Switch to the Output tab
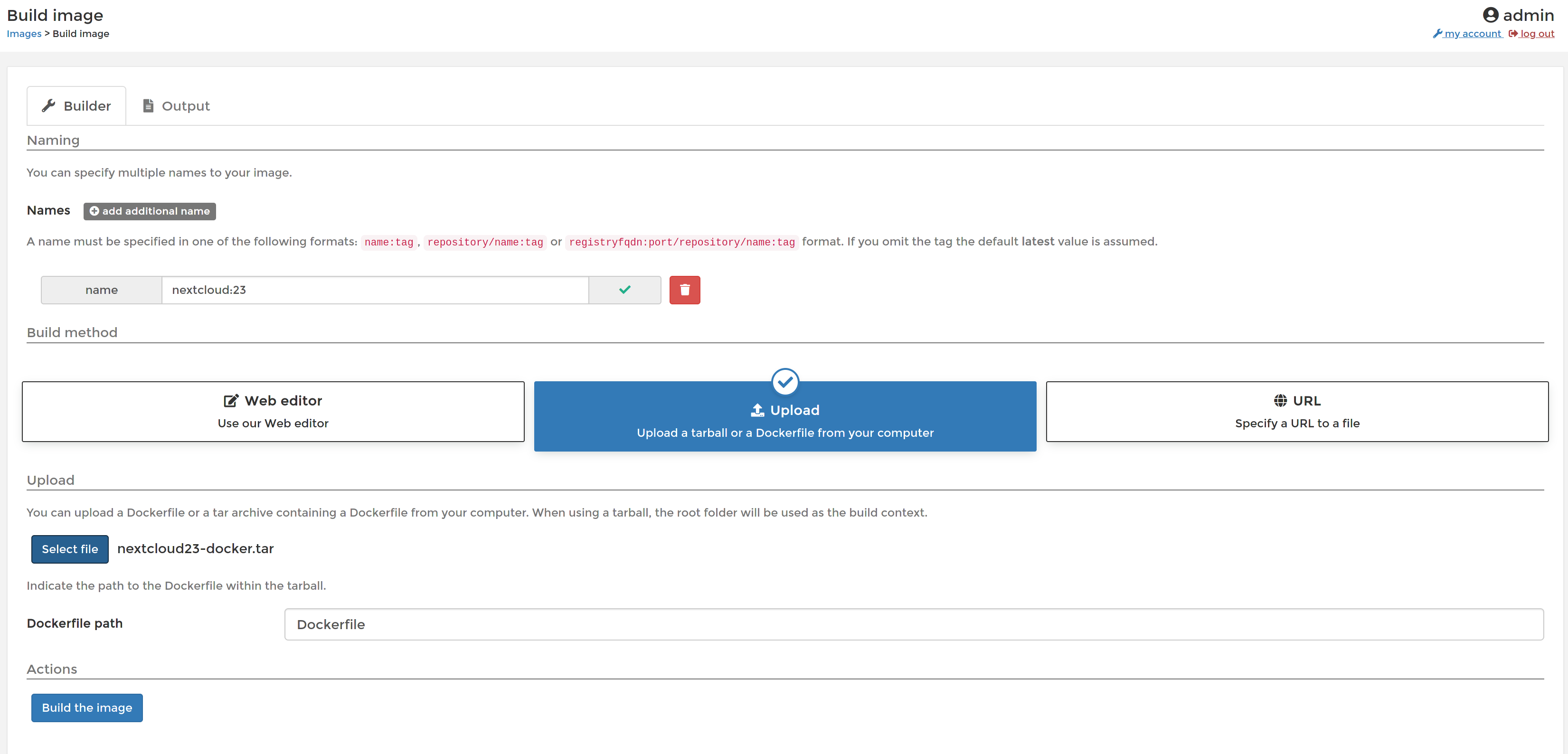The width and height of the screenshot is (1568, 754). (177, 106)
